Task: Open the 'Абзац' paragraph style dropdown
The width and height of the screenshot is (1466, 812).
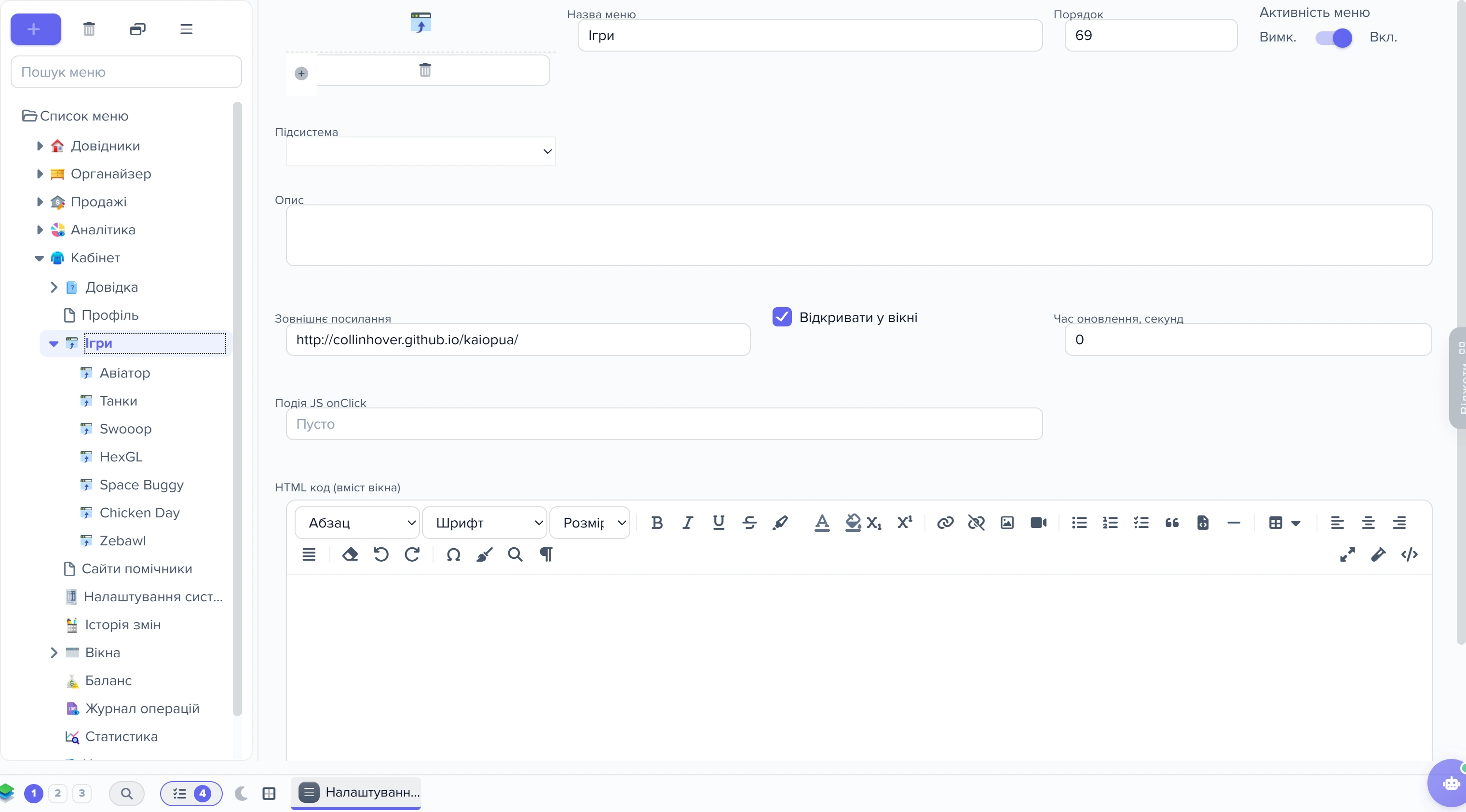Action: [x=357, y=522]
